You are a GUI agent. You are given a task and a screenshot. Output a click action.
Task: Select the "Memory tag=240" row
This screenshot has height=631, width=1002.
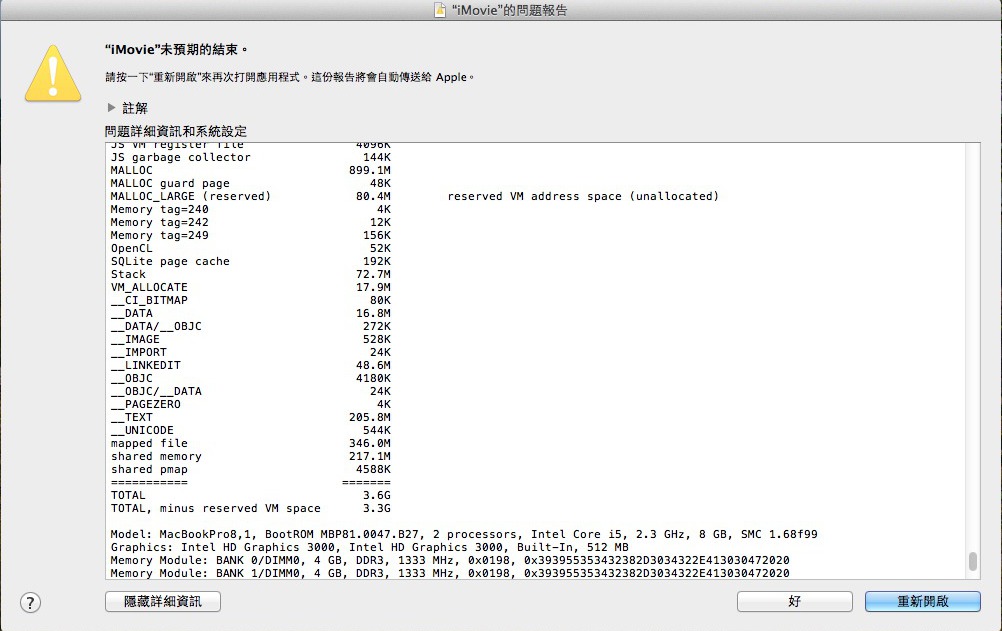coord(250,209)
